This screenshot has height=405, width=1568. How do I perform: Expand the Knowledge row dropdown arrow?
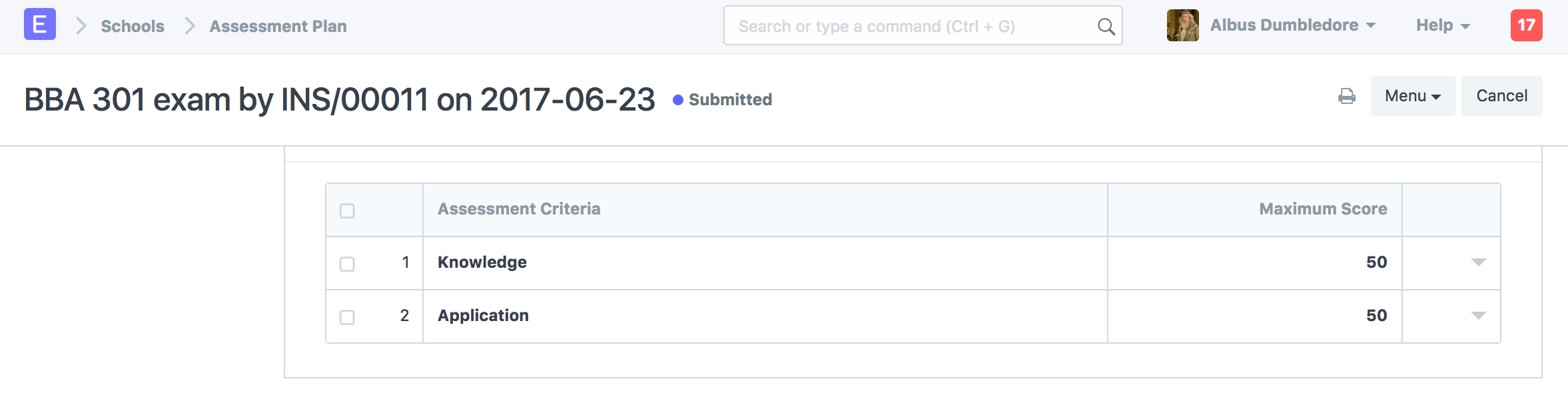point(1479,262)
